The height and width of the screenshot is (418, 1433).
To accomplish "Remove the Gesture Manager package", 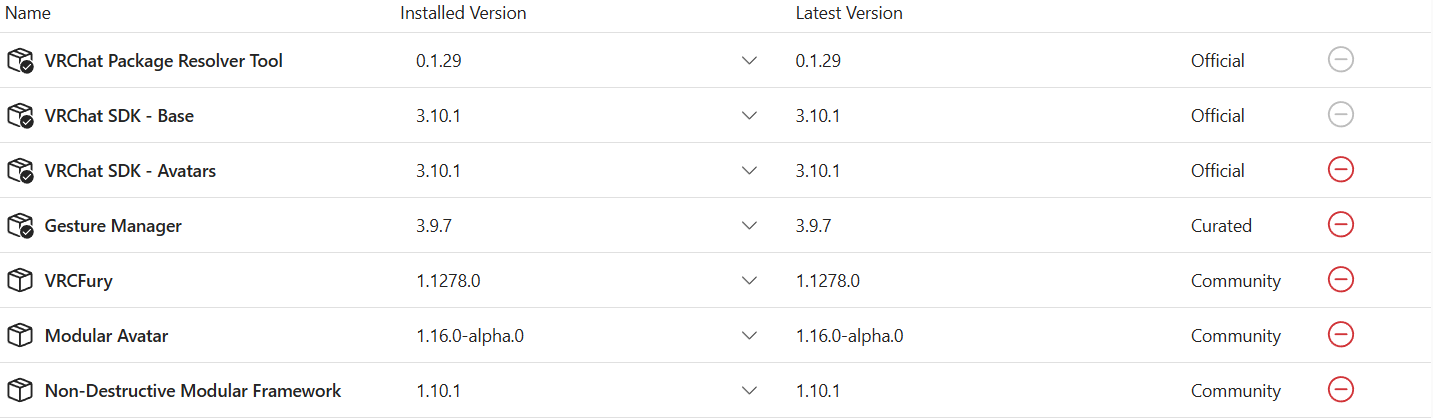I will pyautogui.click(x=1340, y=225).
